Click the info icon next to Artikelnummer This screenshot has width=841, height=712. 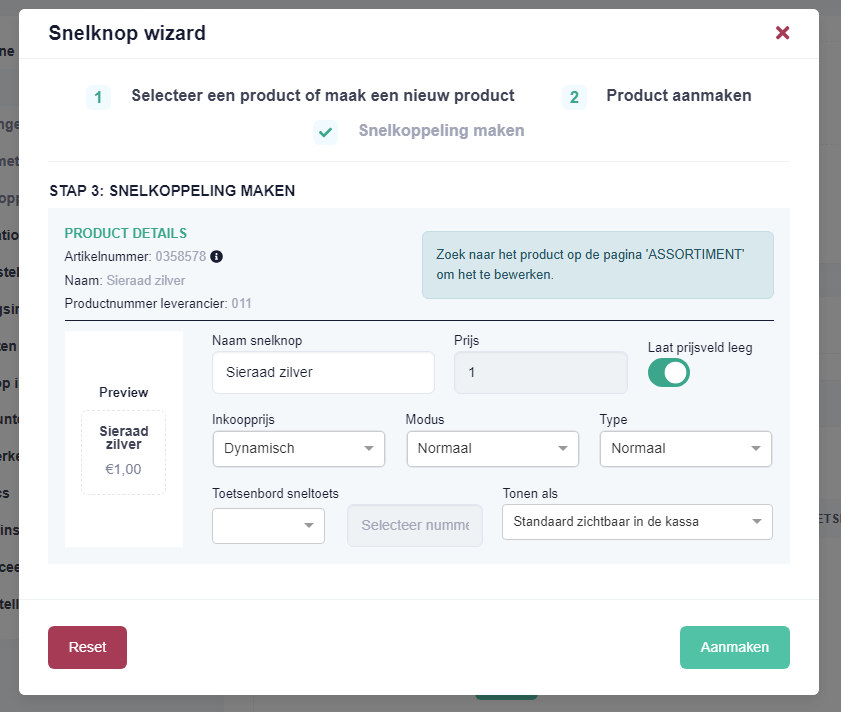coord(216,256)
